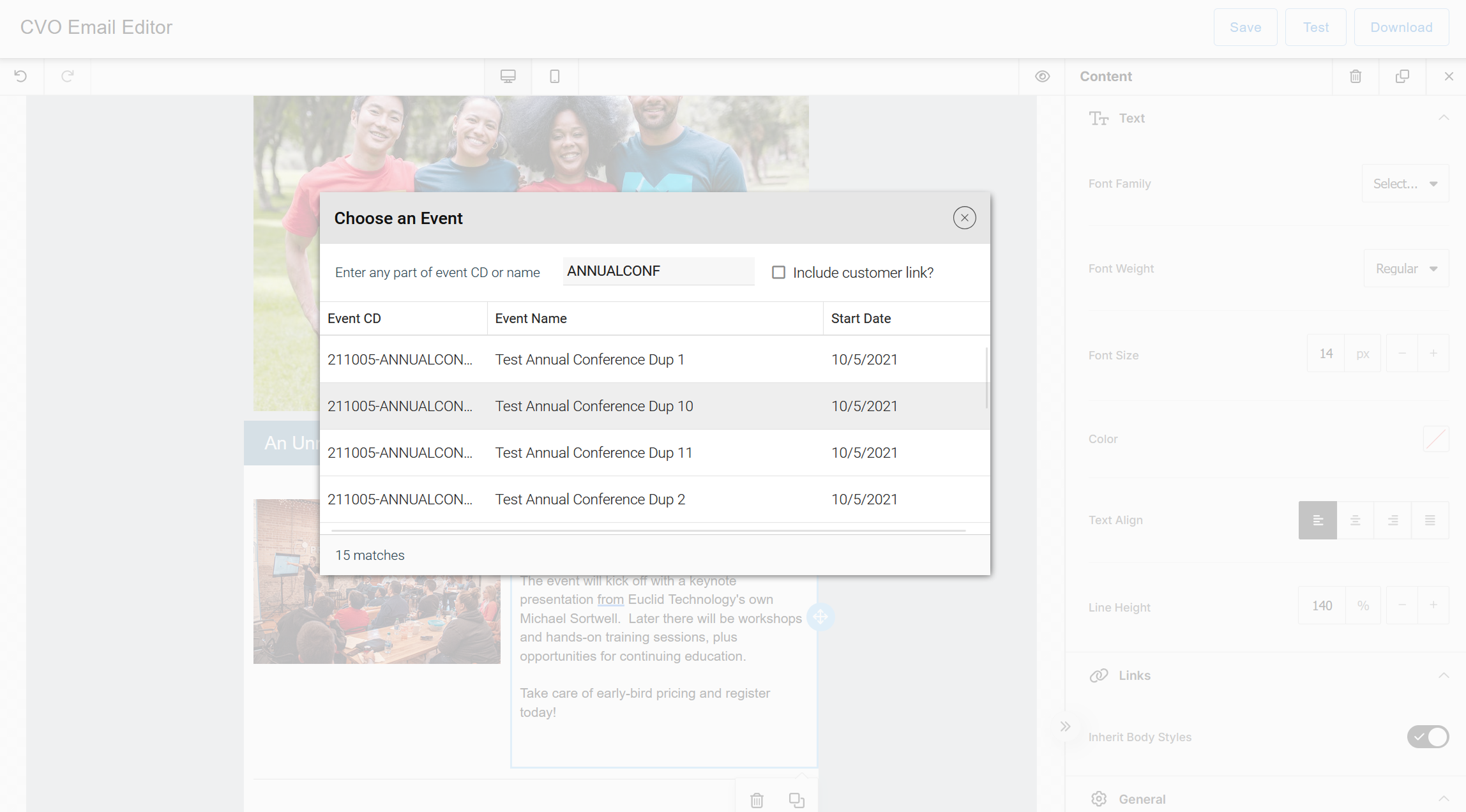Switch to mobile preview icon
Screen dimensions: 1466x812
[x=555, y=77]
